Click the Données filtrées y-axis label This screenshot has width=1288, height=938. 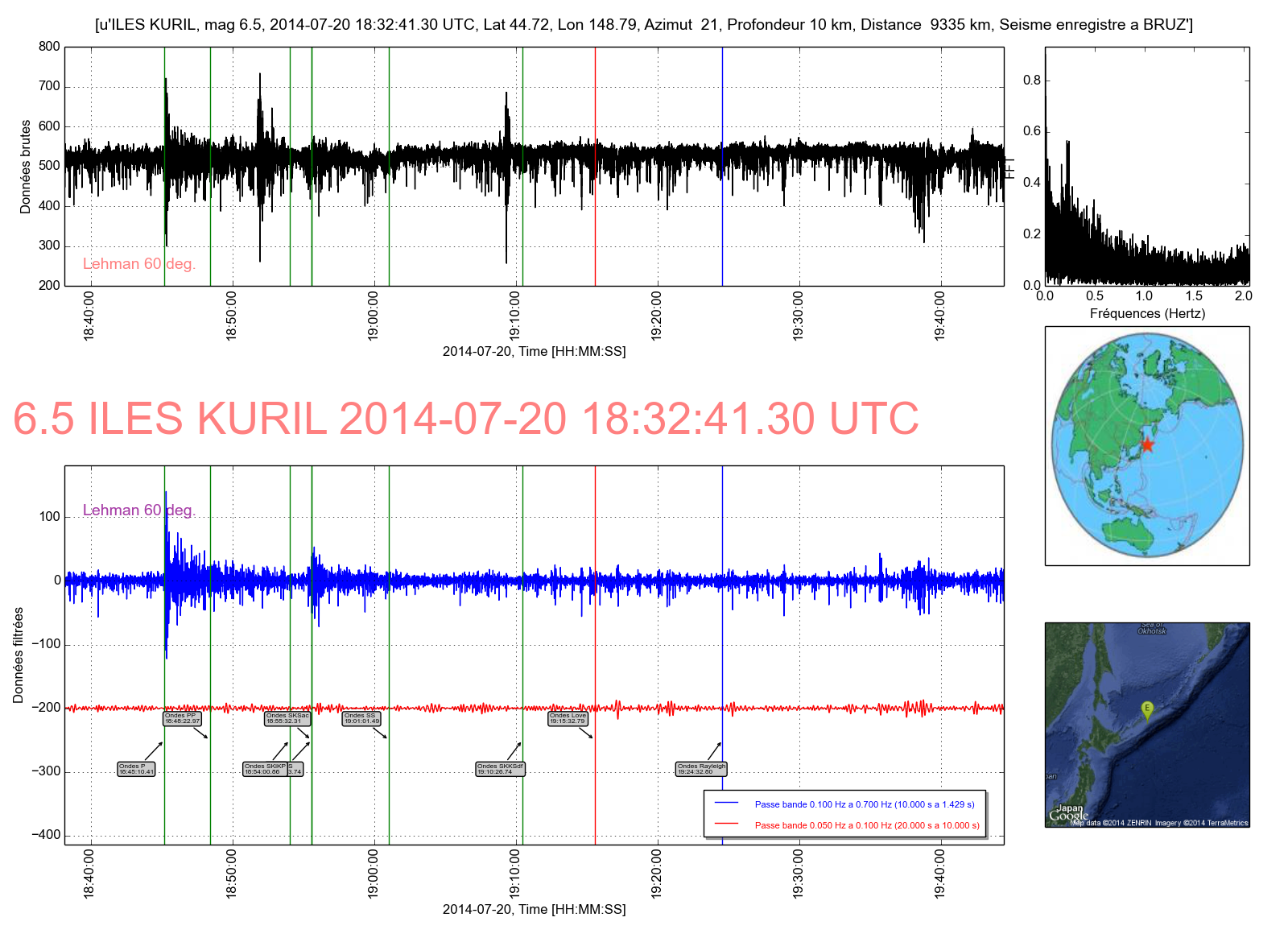pos(19,655)
